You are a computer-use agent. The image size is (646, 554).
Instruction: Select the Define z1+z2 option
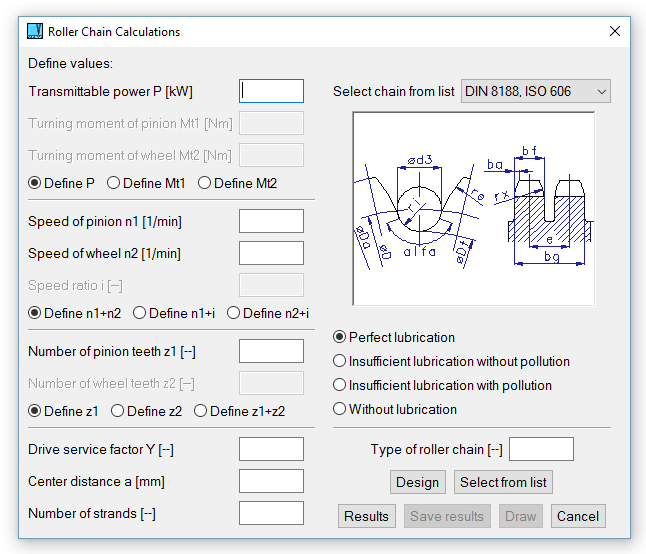201,411
